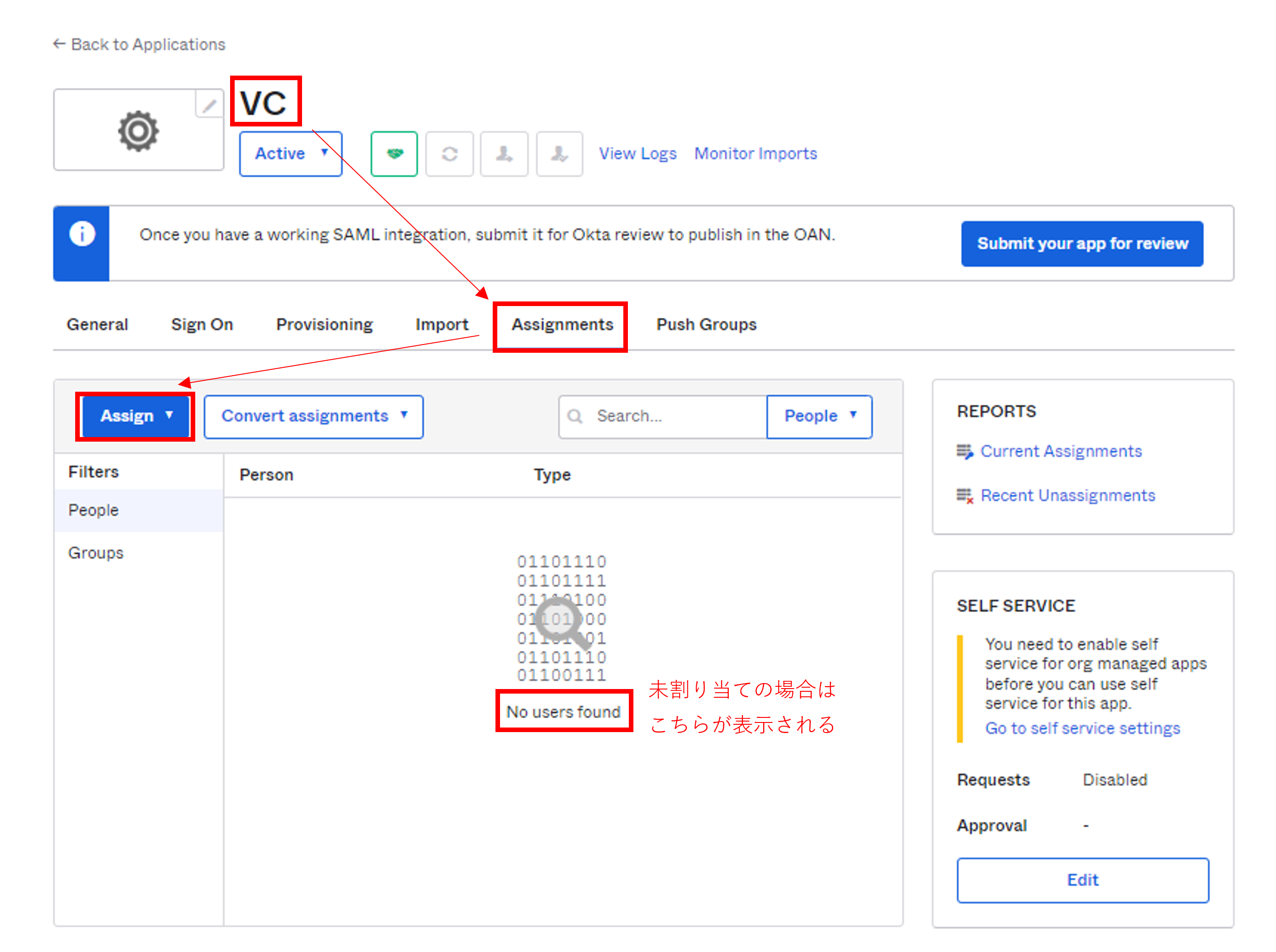Select the Groups filter

coord(139,553)
